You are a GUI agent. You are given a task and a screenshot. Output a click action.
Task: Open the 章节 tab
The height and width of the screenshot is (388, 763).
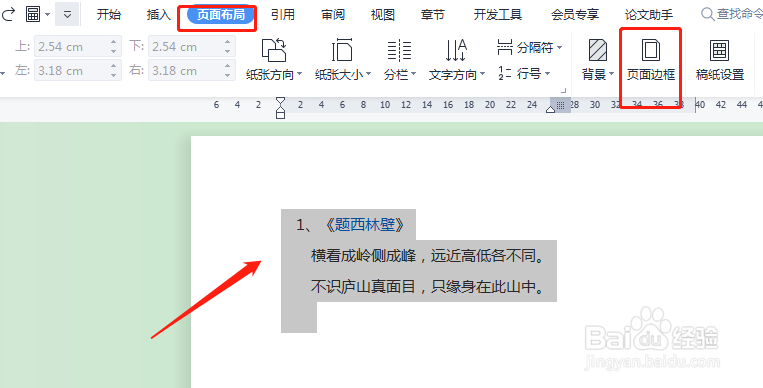(x=433, y=15)
